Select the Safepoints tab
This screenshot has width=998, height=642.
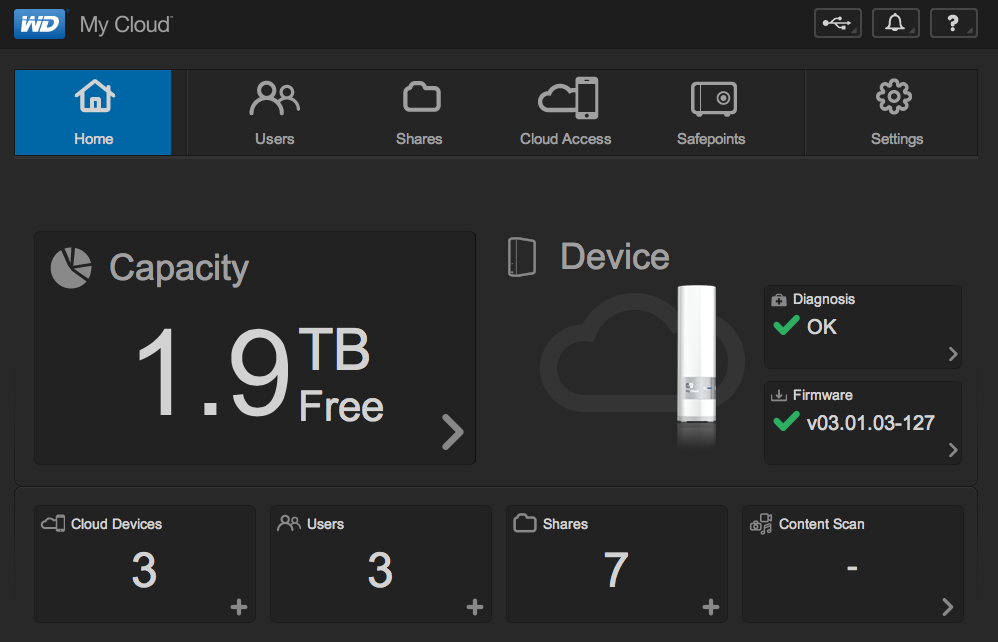pyautogui.click(x=712, y=113)
